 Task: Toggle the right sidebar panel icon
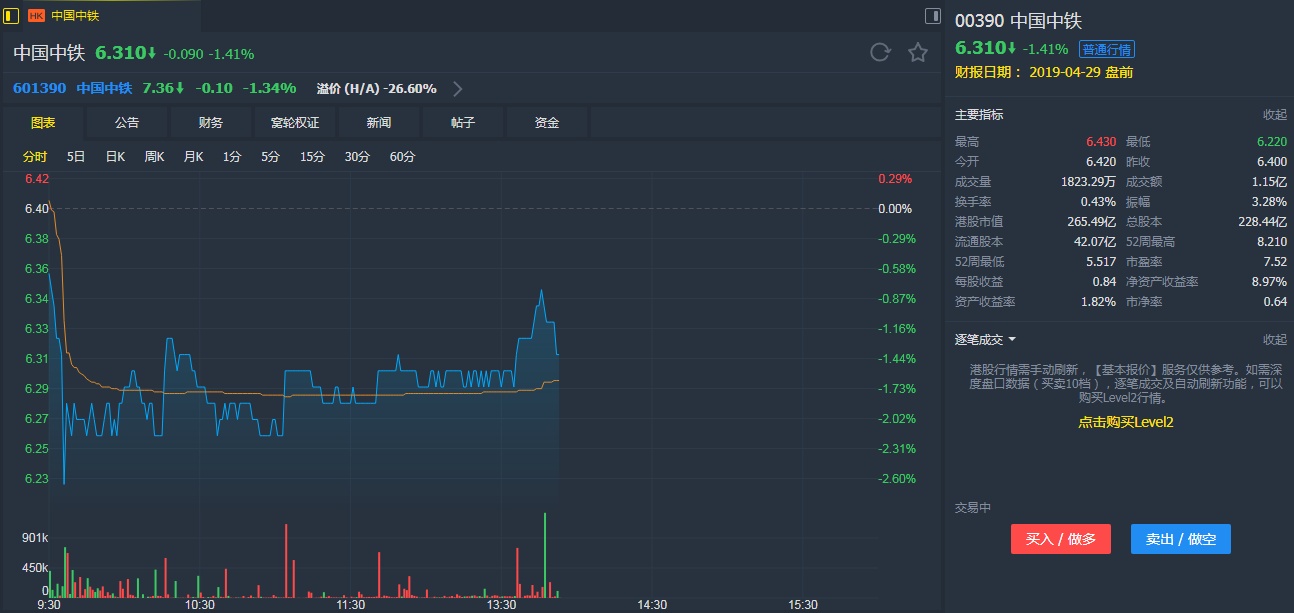[932, 15]
